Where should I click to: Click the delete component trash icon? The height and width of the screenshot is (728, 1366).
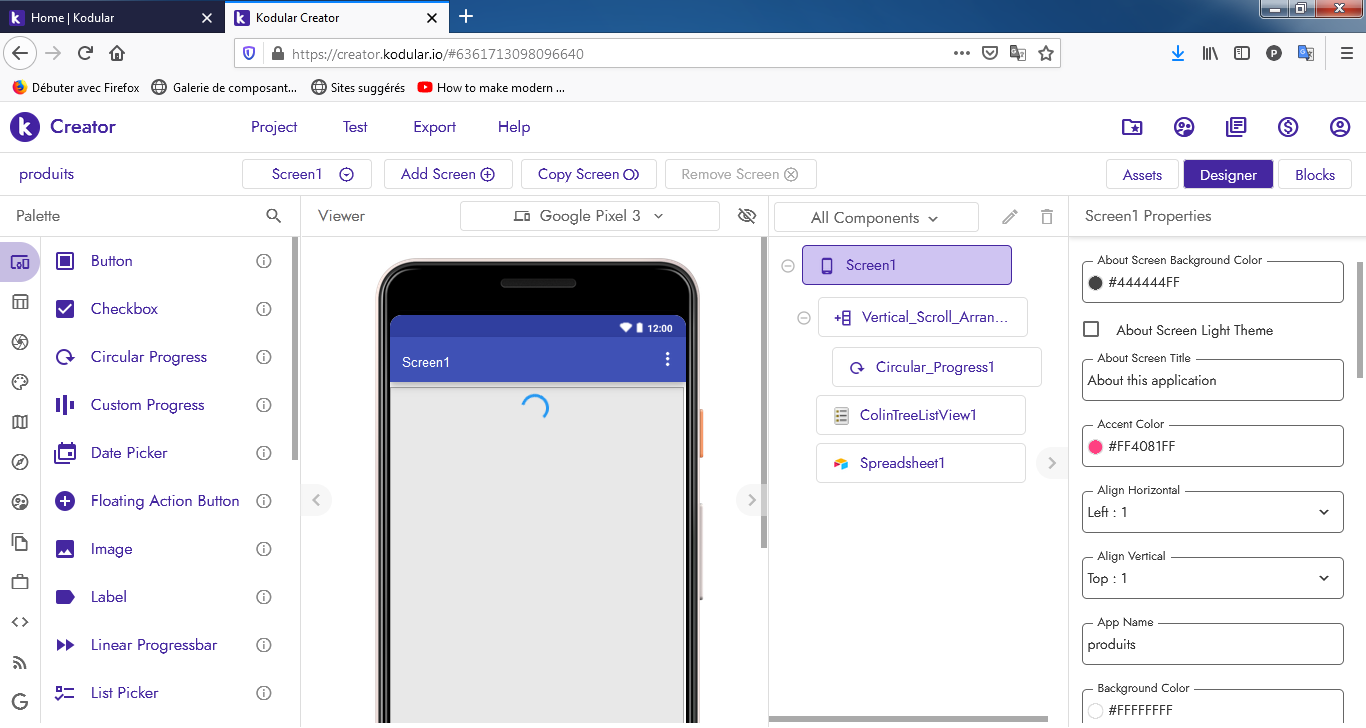[1047, 217]
